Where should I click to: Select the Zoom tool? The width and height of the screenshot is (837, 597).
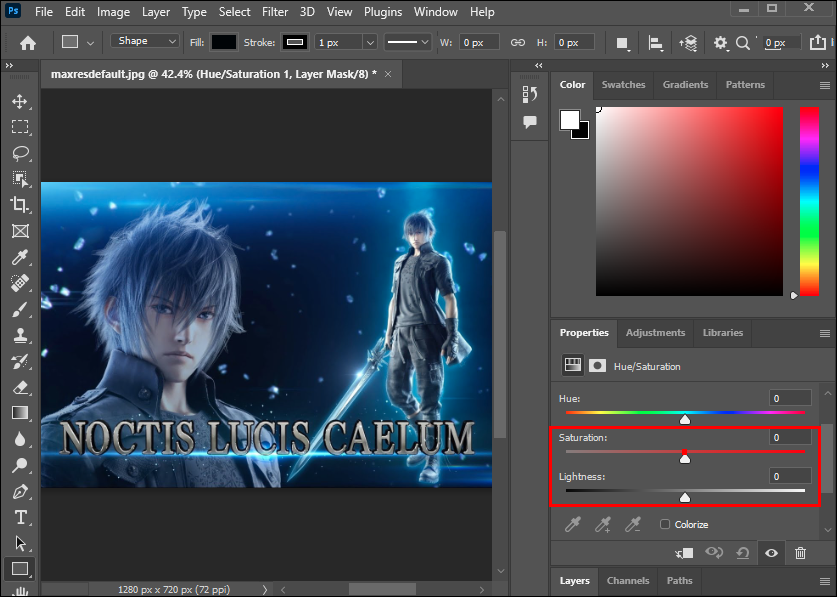pos(20,465)
